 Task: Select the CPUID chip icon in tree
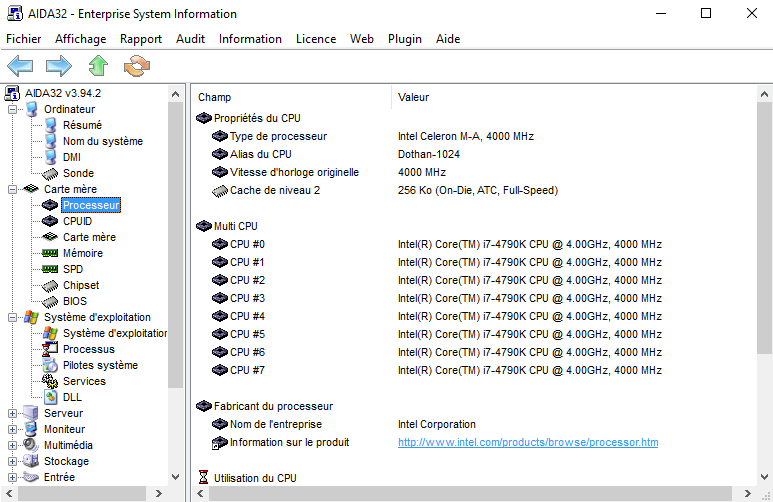point(50,221)
